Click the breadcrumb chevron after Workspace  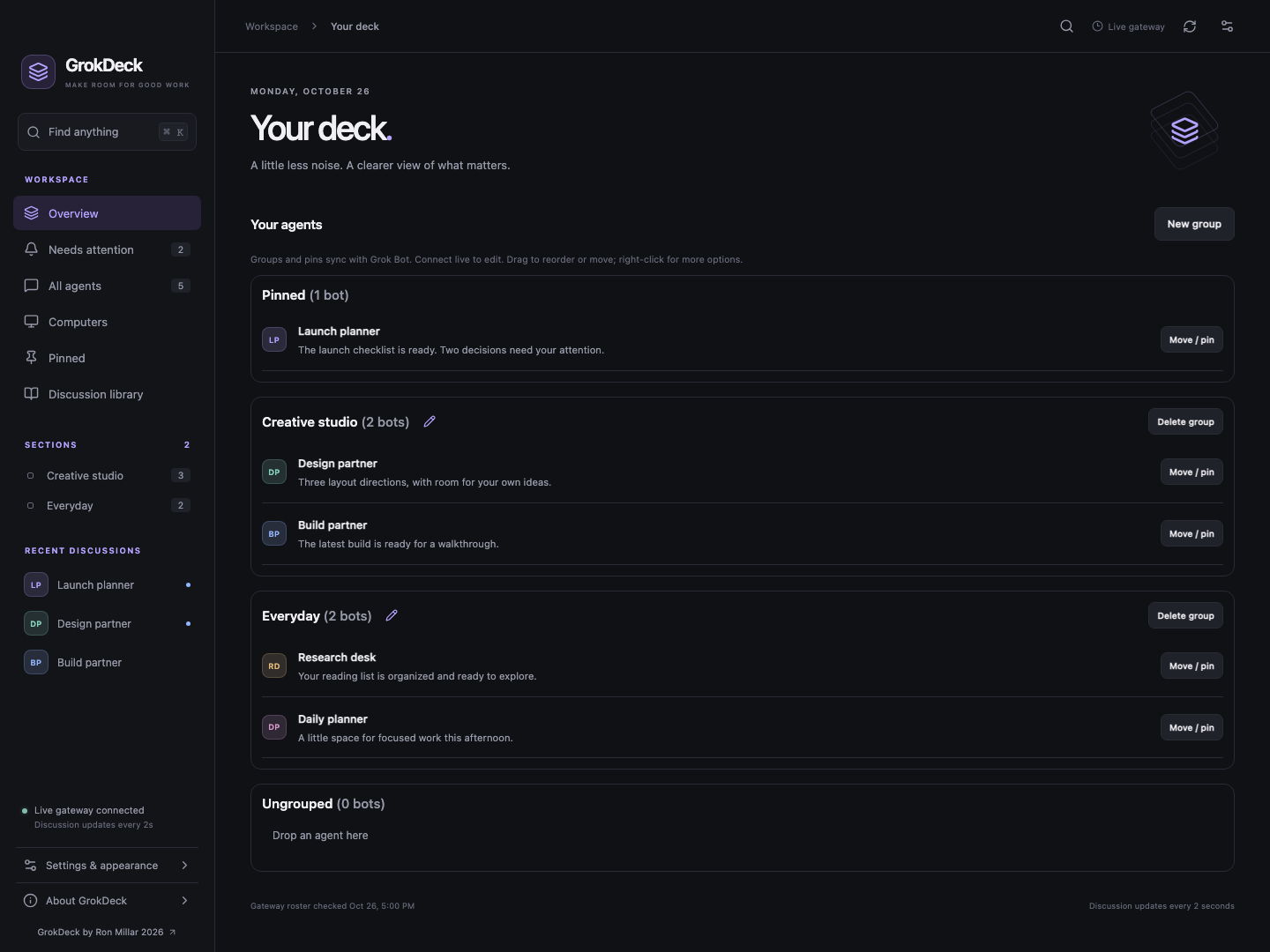tap(314, 26)
